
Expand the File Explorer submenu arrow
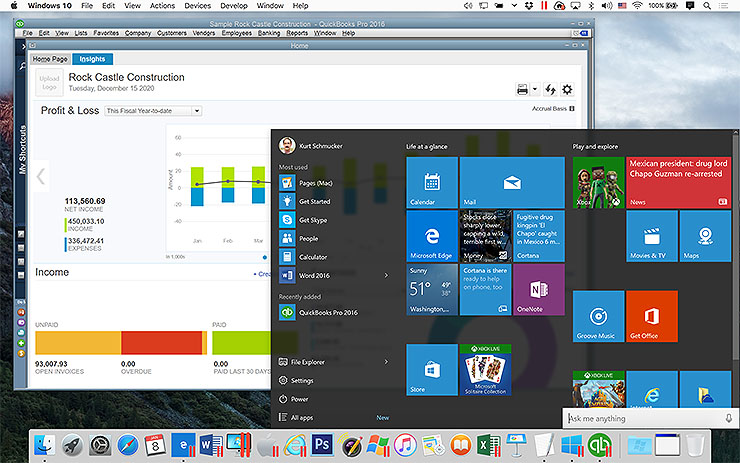point(386,362)
